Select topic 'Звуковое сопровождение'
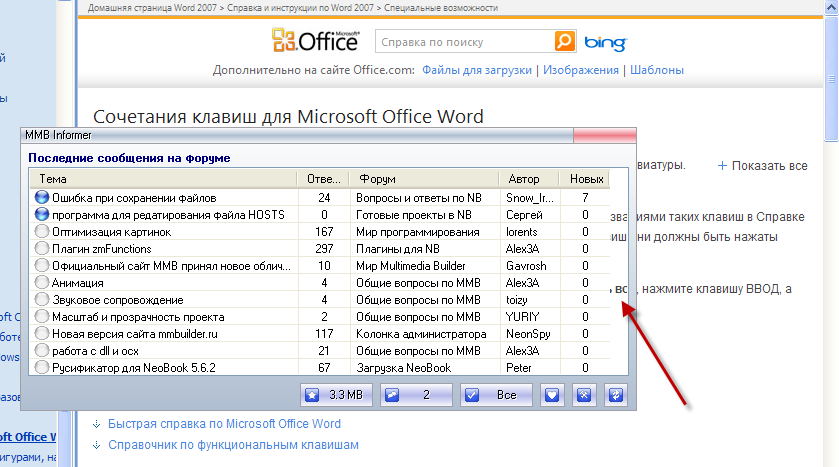839x467 pixels. [118, 300]
